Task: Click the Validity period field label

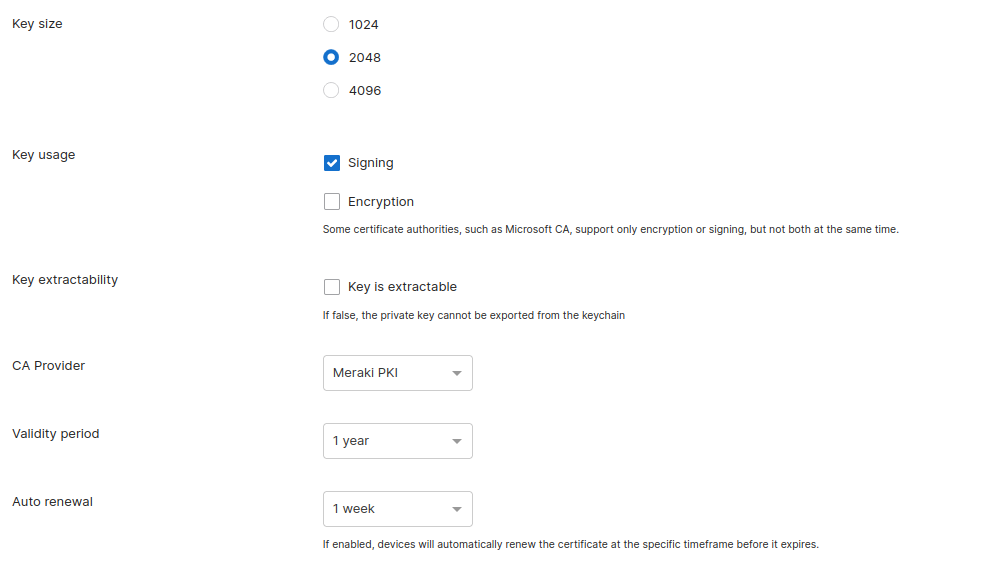Action: tap(55, 434)
